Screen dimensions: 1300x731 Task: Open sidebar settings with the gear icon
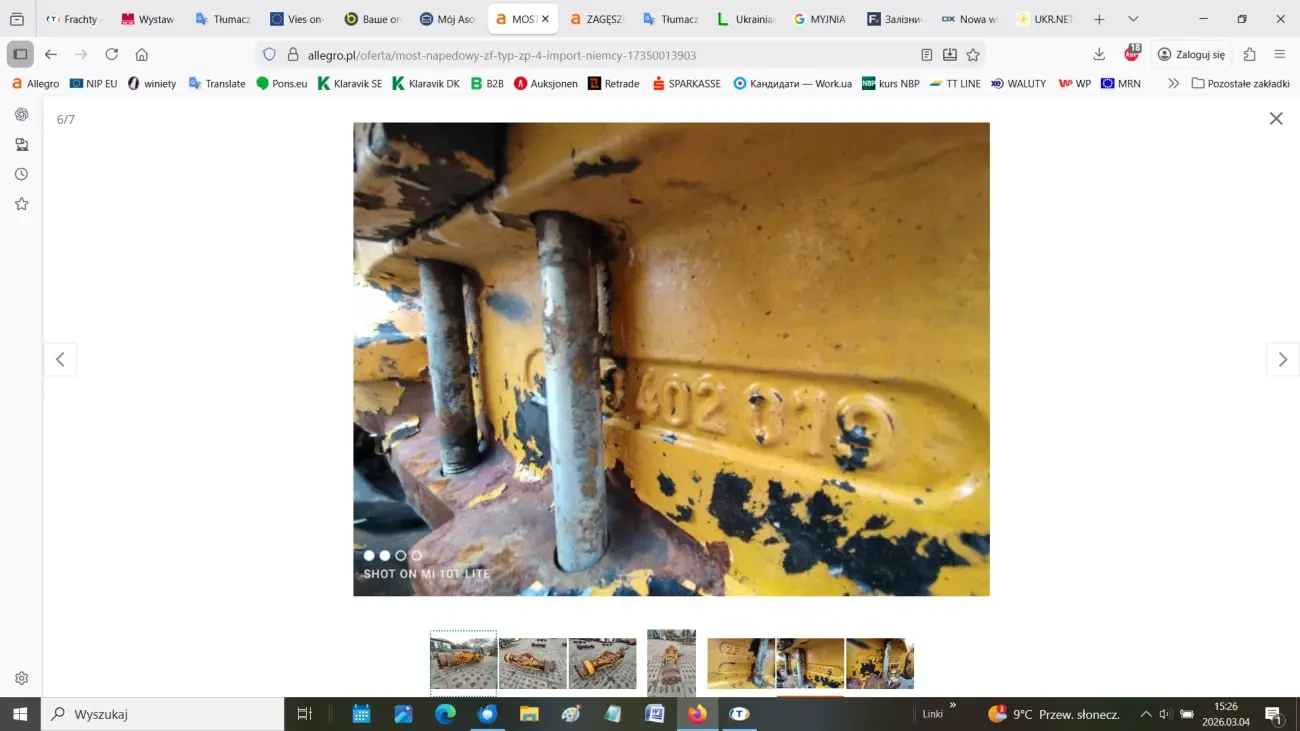pyautogui.click(x=21, y=677)
